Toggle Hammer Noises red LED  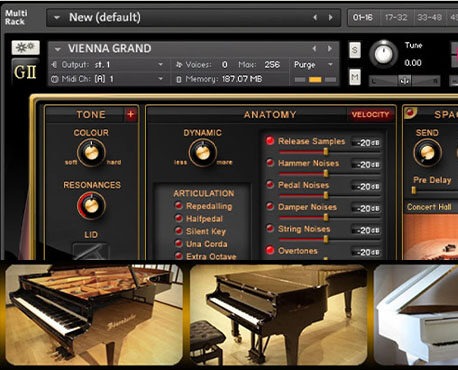pyautogui.click(x=270, y=163)
